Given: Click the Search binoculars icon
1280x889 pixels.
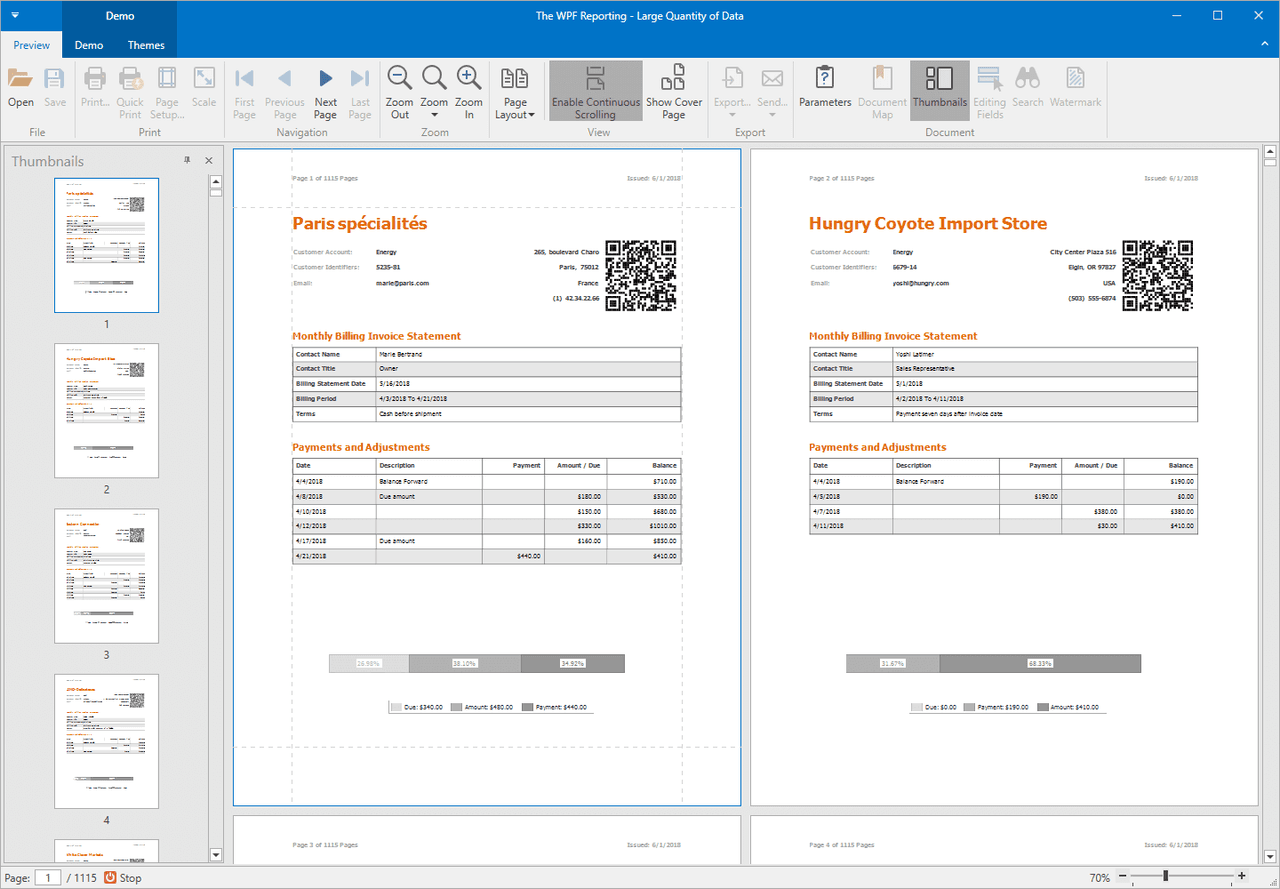Looking at the screenshot, I should (x=1027, y=79).
